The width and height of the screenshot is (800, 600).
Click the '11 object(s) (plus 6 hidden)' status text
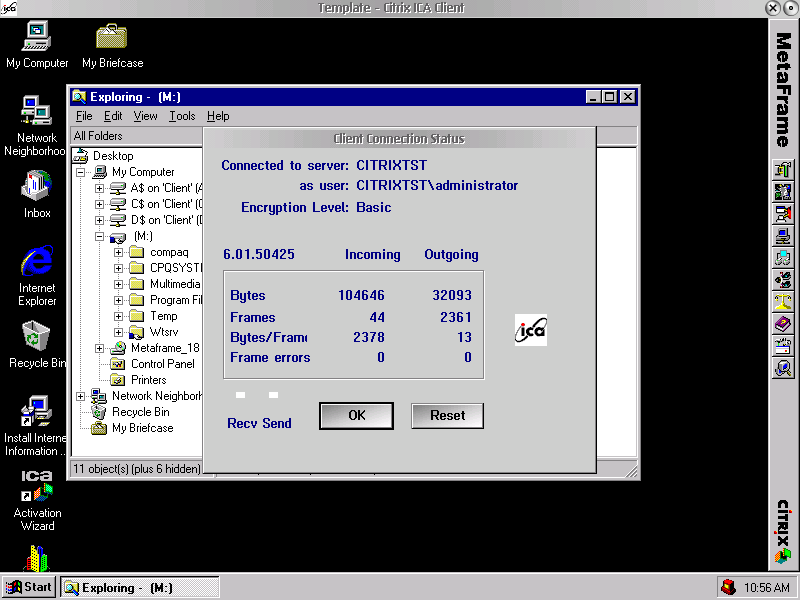137,469
